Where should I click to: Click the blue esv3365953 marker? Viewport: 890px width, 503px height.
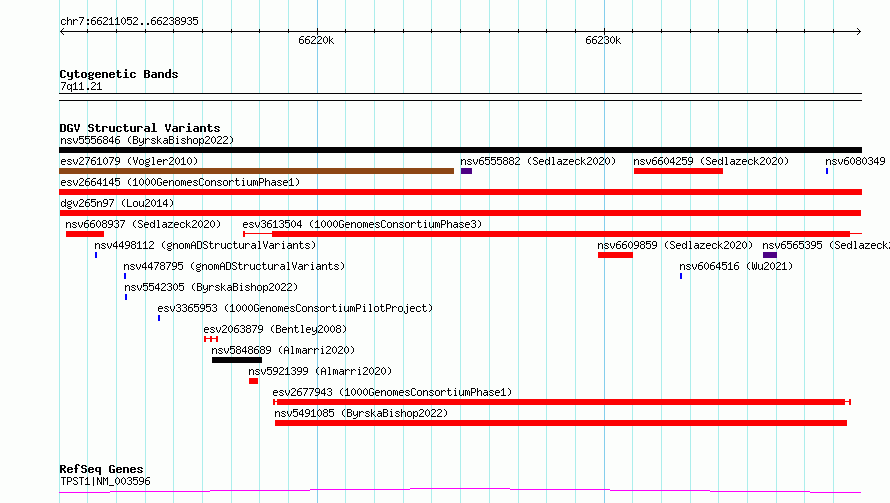coord(159,318)
